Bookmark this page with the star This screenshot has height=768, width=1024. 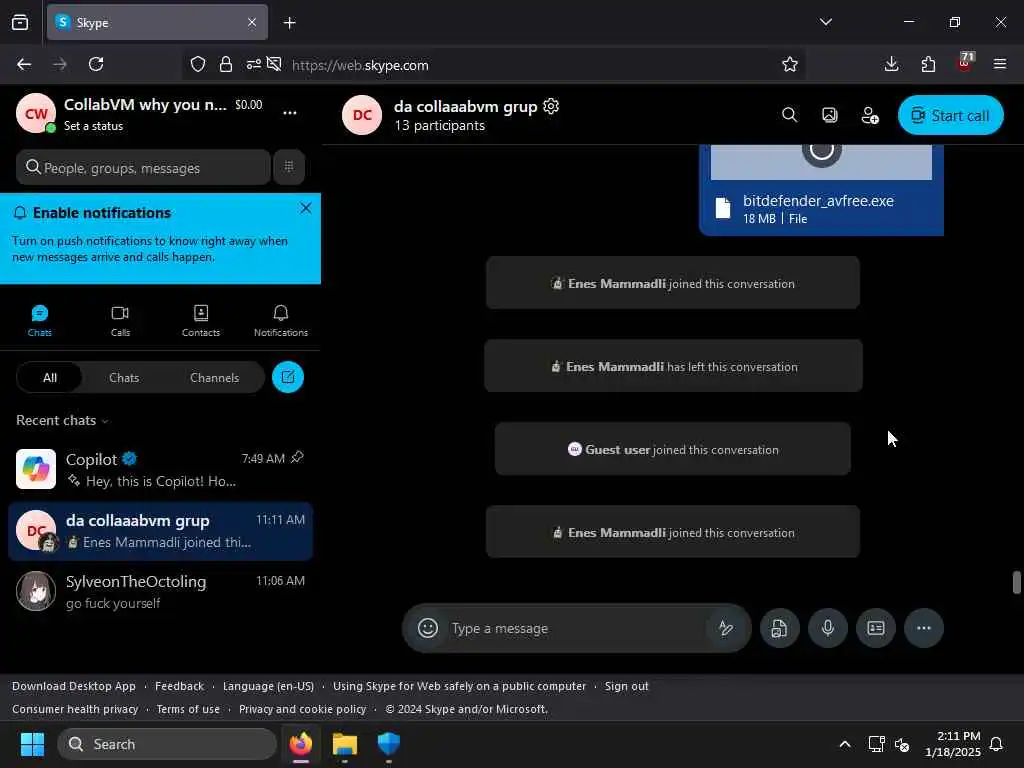[790, 64]
